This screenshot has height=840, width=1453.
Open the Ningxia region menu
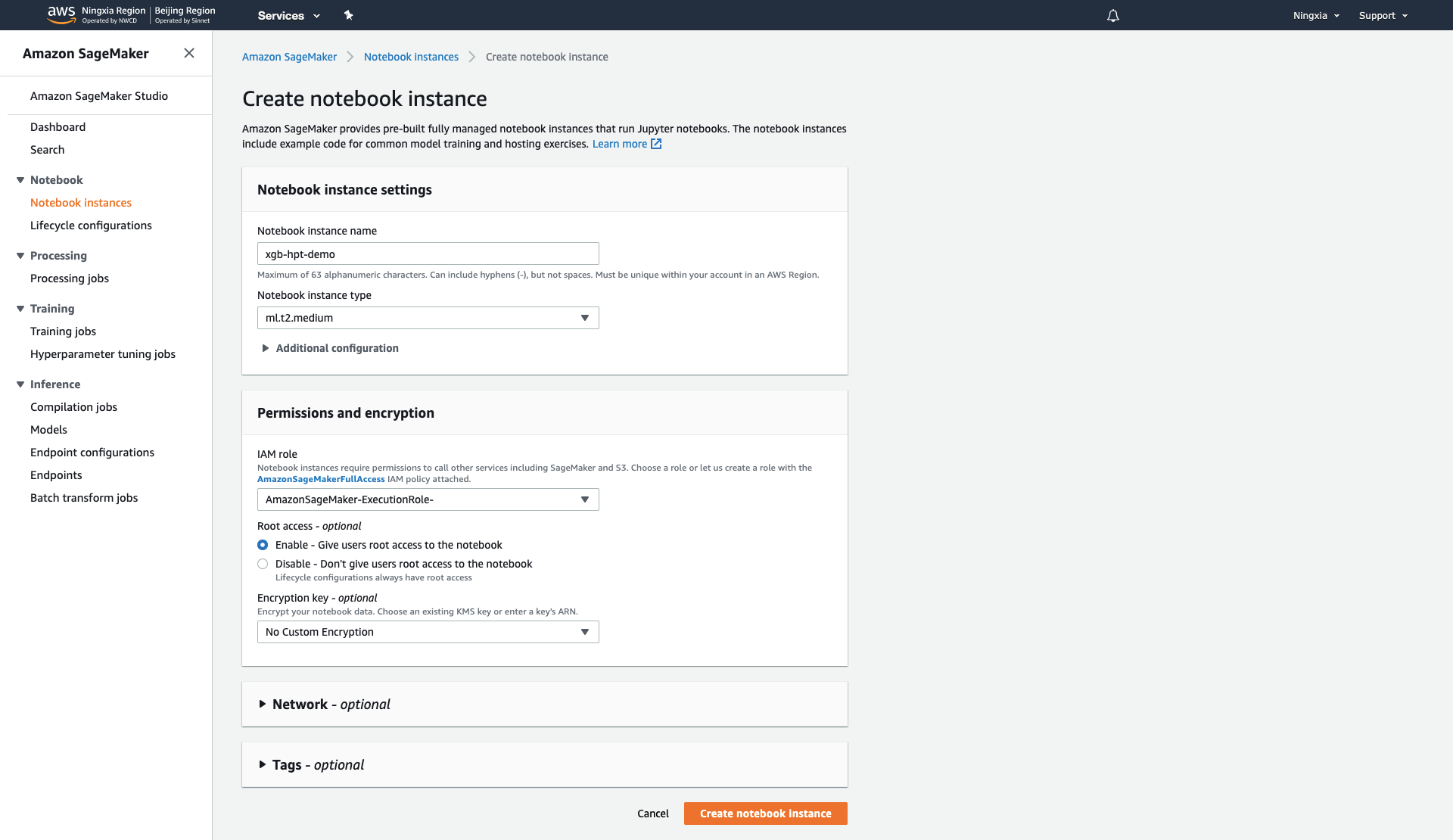pos(1316,15)
